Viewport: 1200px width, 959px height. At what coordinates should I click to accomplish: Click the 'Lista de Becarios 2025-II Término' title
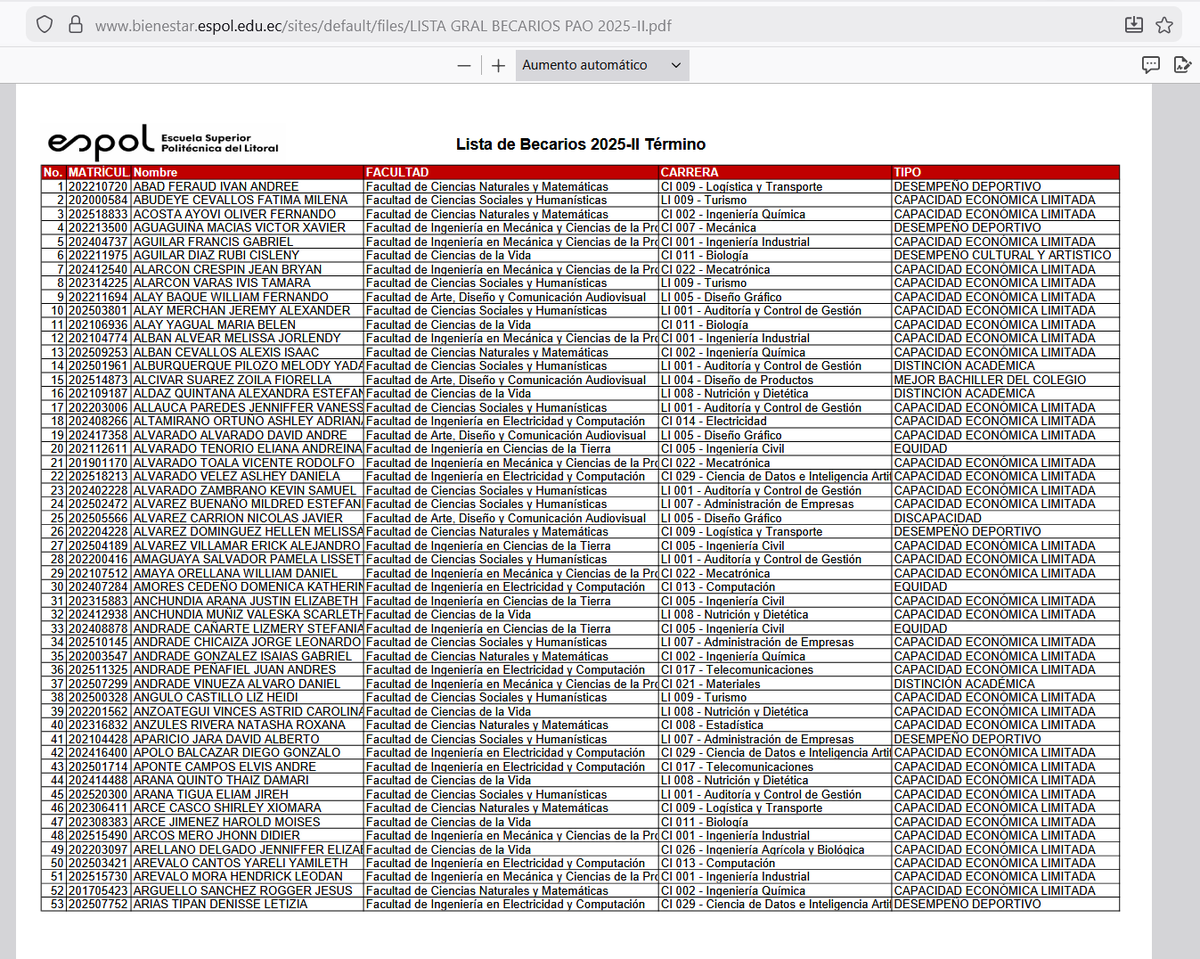pos(580,145)
